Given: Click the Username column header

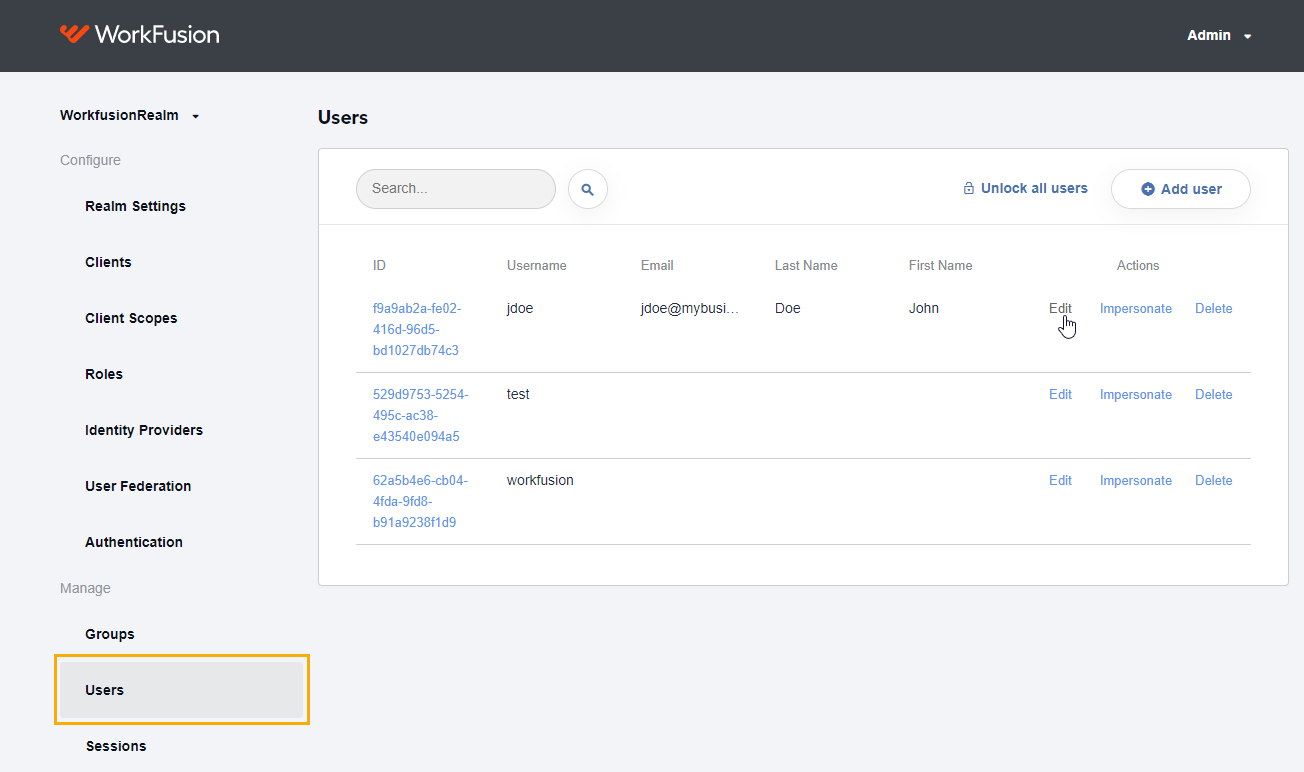Looking at the screenshot, I should coord(537,265).
